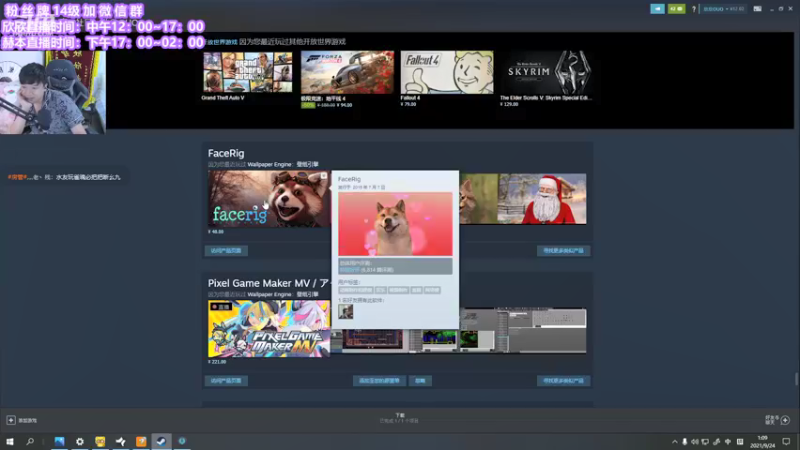Open Forza Horizon 4 game capsule
The width and height of the screenshot is (800, 450).
pos(347,72)
